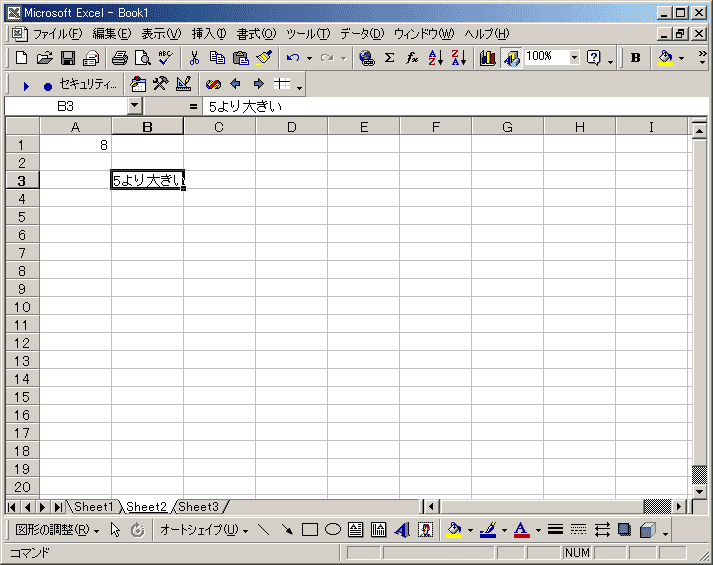
Task: Expand more toolbar buttons chevron
Action: 702,58
